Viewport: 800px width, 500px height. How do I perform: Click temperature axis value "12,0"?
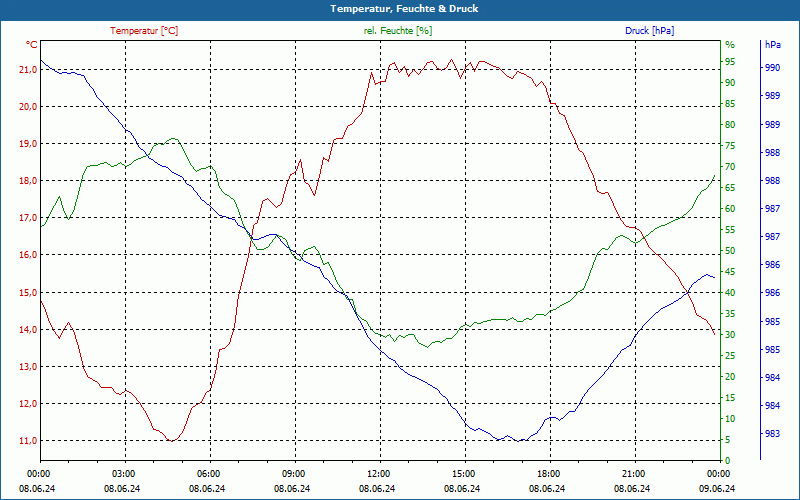28,404
